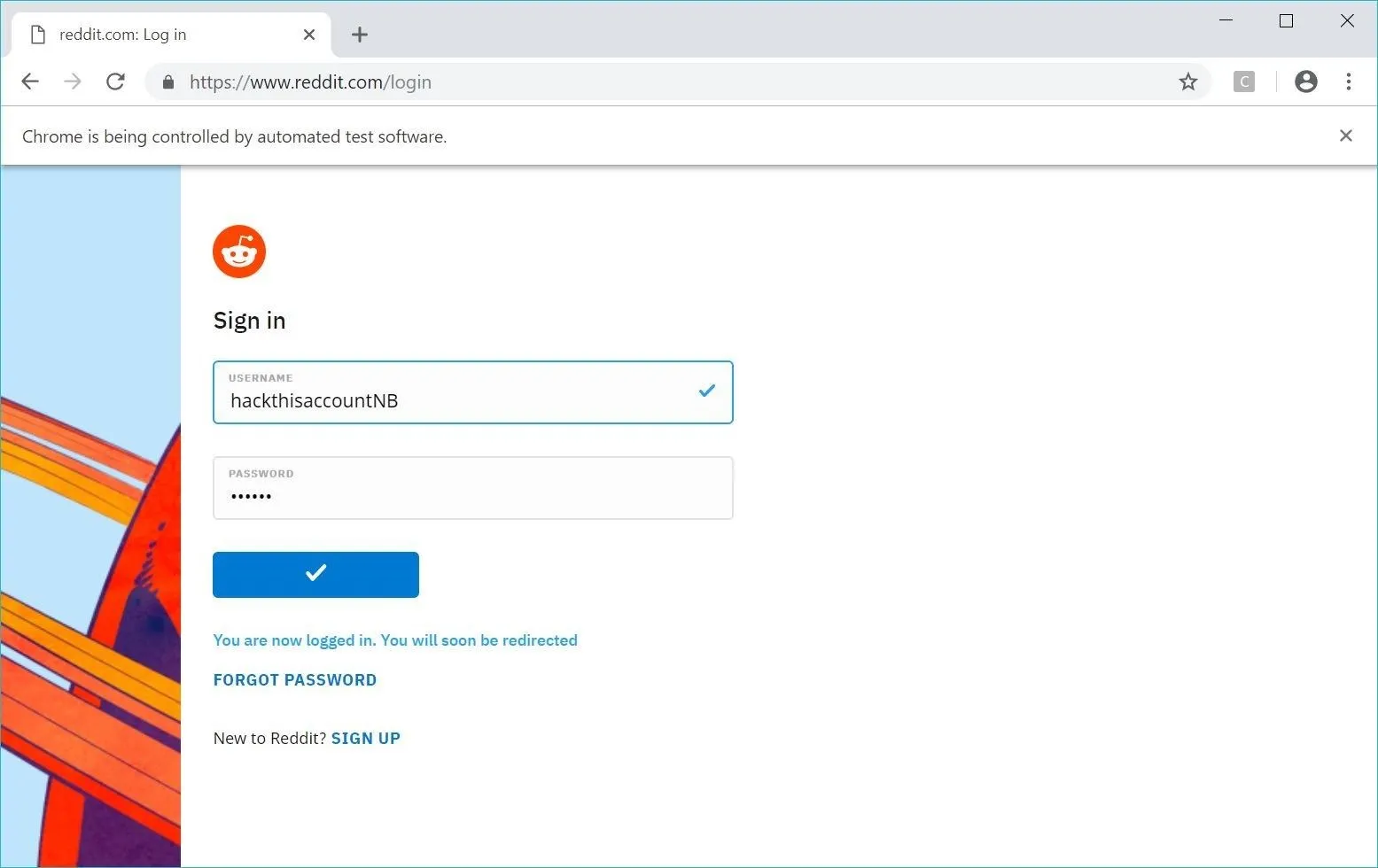Reload the Reddit login page
The height and width of the screenshot is (868, 1378).
tap(115, 81)
